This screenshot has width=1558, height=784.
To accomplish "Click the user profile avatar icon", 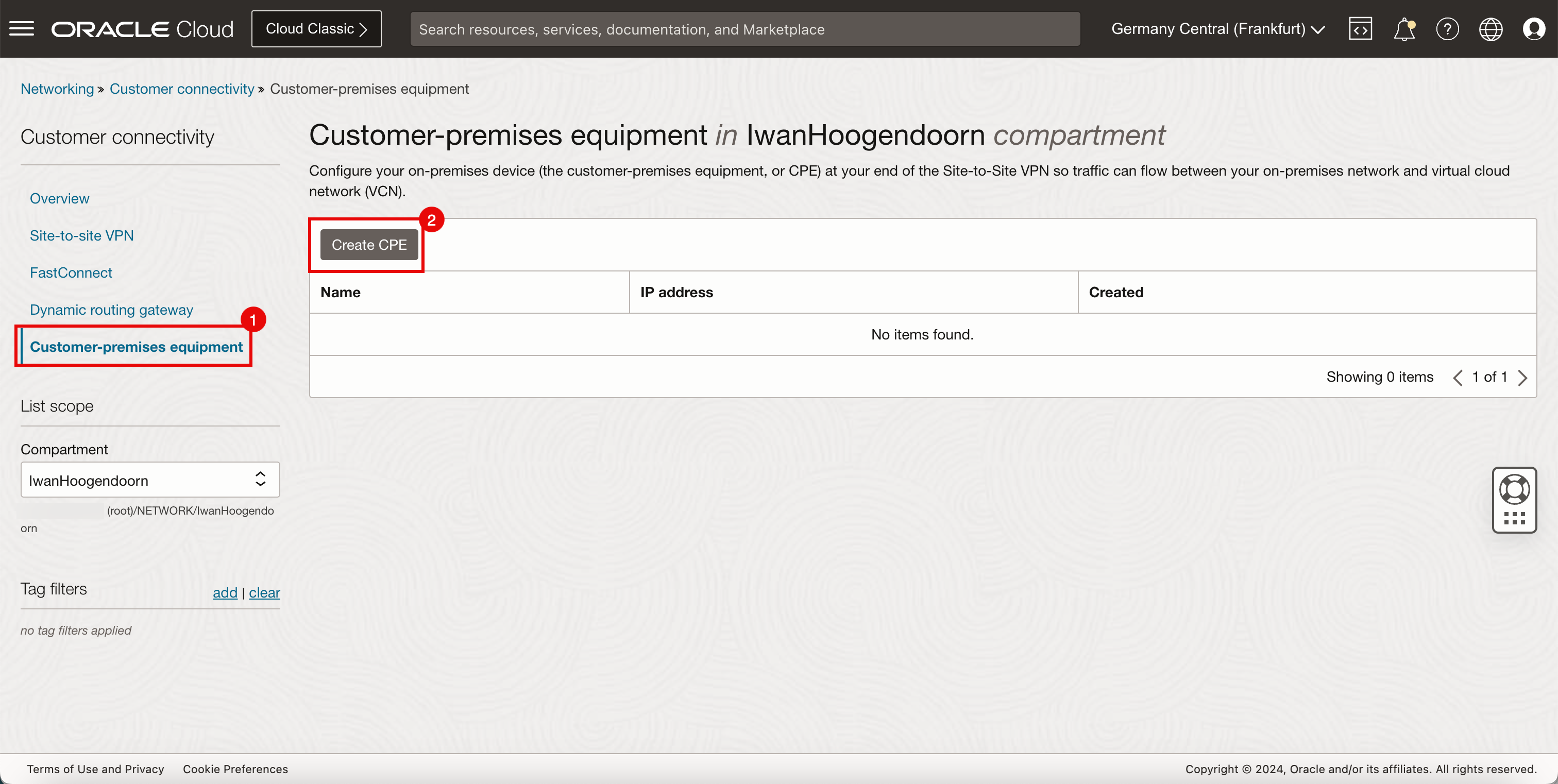I will pos(1534,29).
